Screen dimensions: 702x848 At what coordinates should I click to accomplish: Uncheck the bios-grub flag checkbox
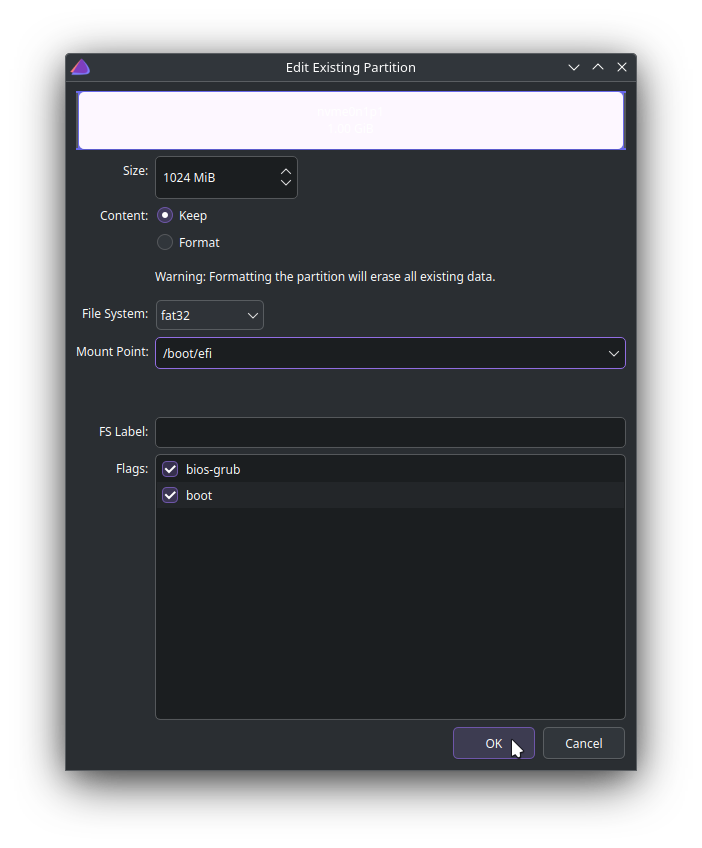click(170, 469)
